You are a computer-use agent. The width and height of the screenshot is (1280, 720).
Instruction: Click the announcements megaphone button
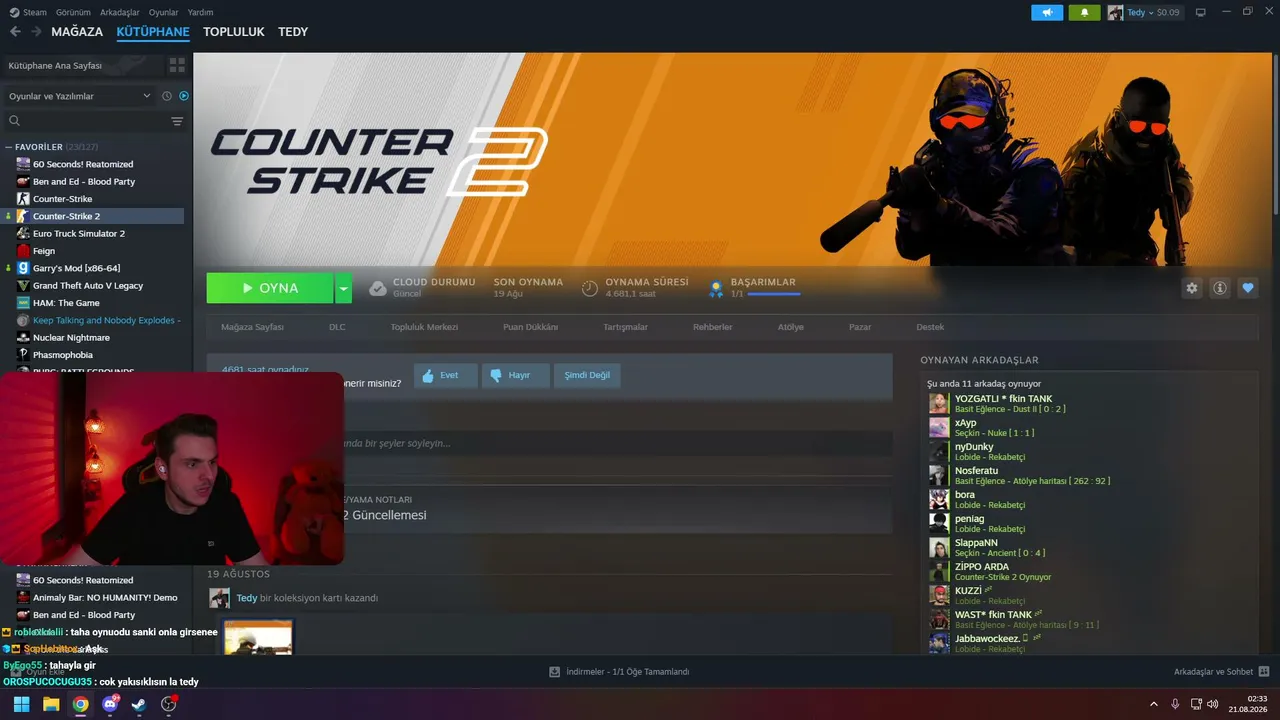tap(1047, 12)
